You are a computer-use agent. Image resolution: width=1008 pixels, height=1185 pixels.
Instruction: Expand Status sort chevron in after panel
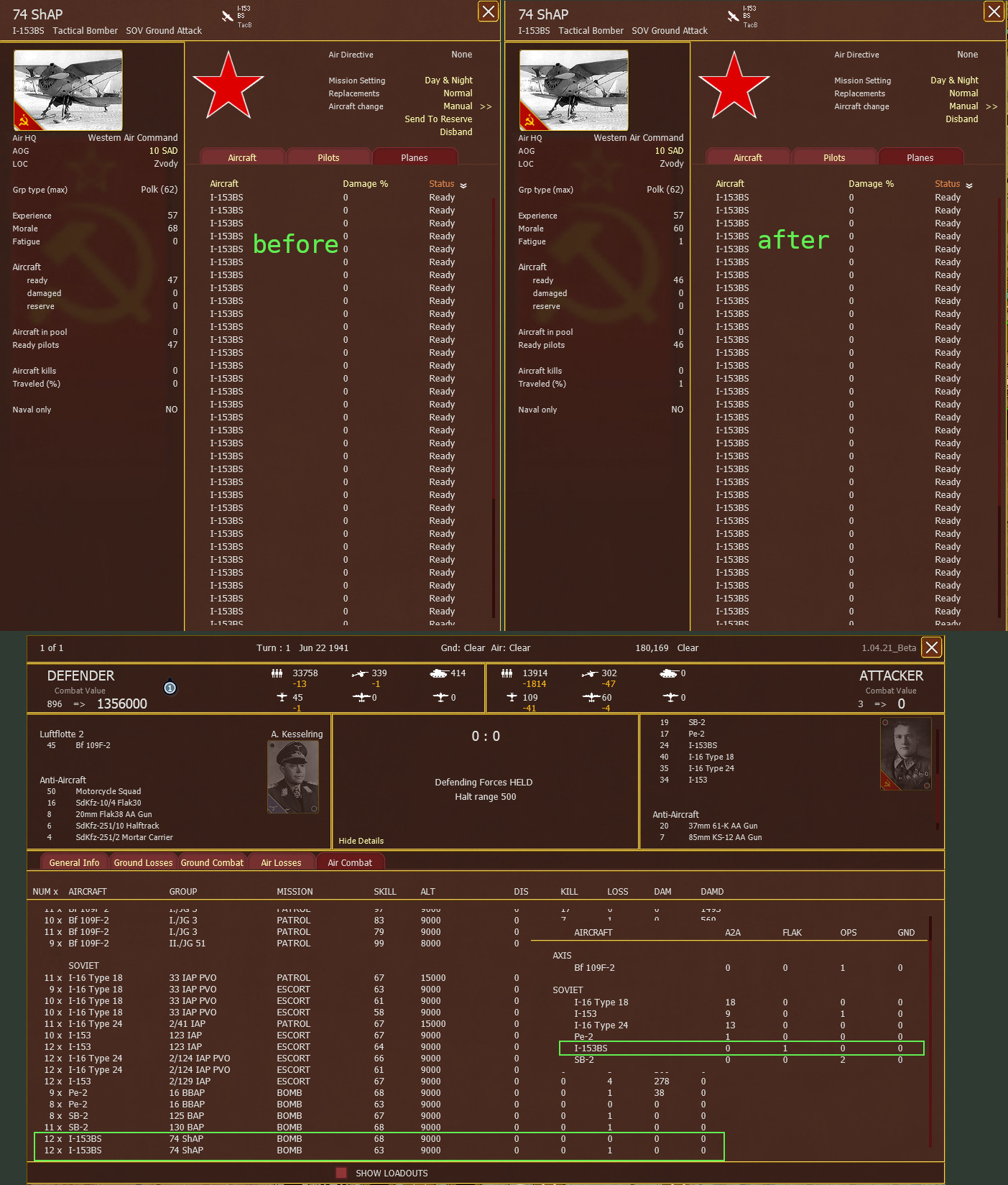click(x=969, y=185)
